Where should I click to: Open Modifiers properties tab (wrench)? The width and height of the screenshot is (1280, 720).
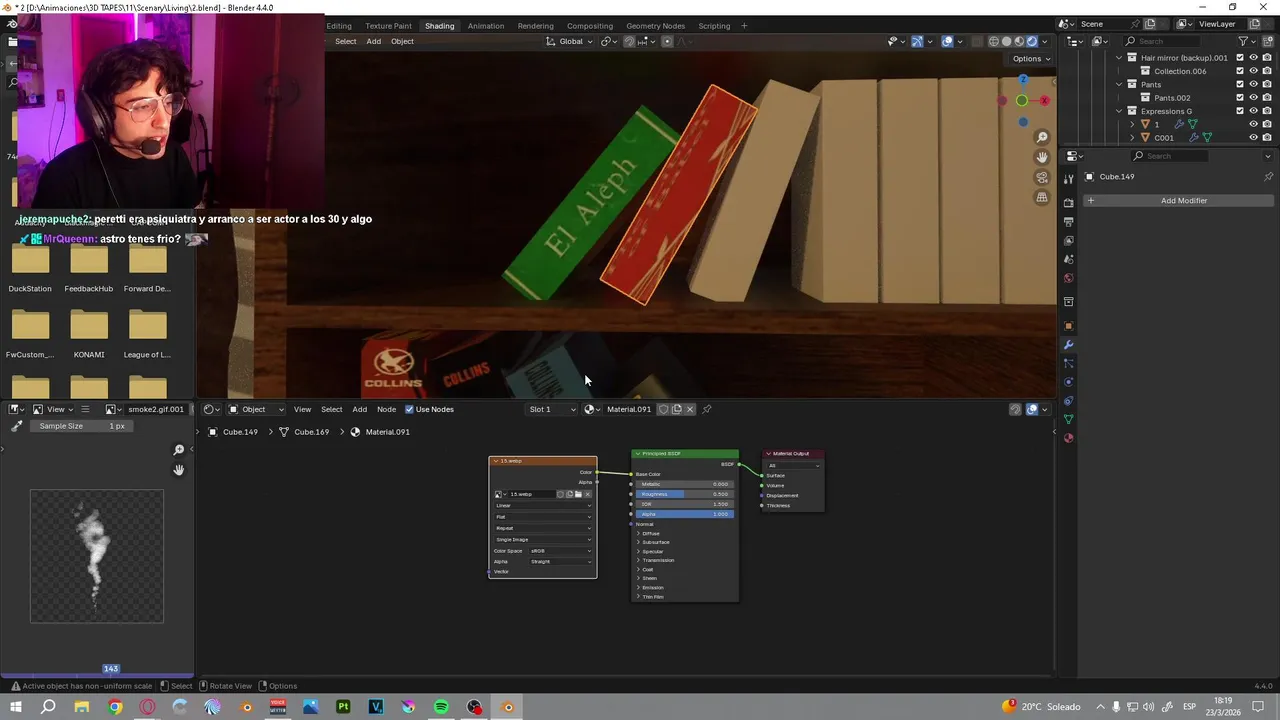(x=1068, y=345)
